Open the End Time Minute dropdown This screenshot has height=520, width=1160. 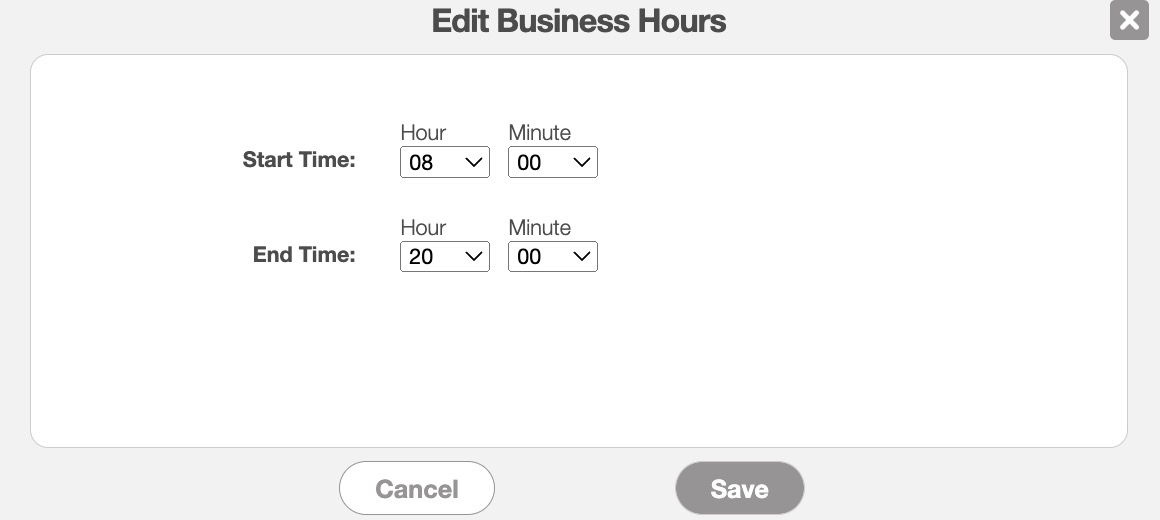click(x=552, y=257)
